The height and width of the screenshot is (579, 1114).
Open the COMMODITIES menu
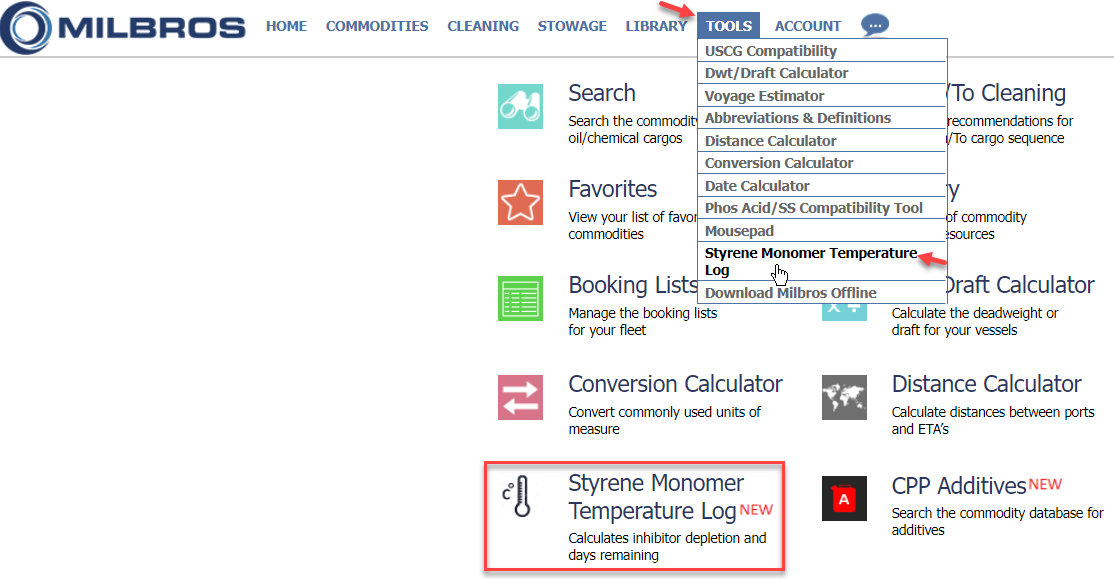377,26
